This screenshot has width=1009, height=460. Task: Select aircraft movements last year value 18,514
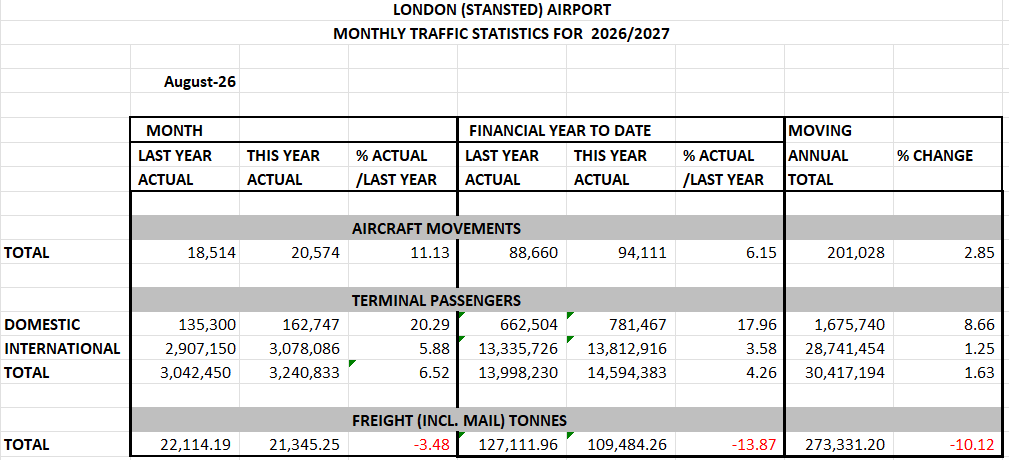pyautogui.click(x=185, y=252)
